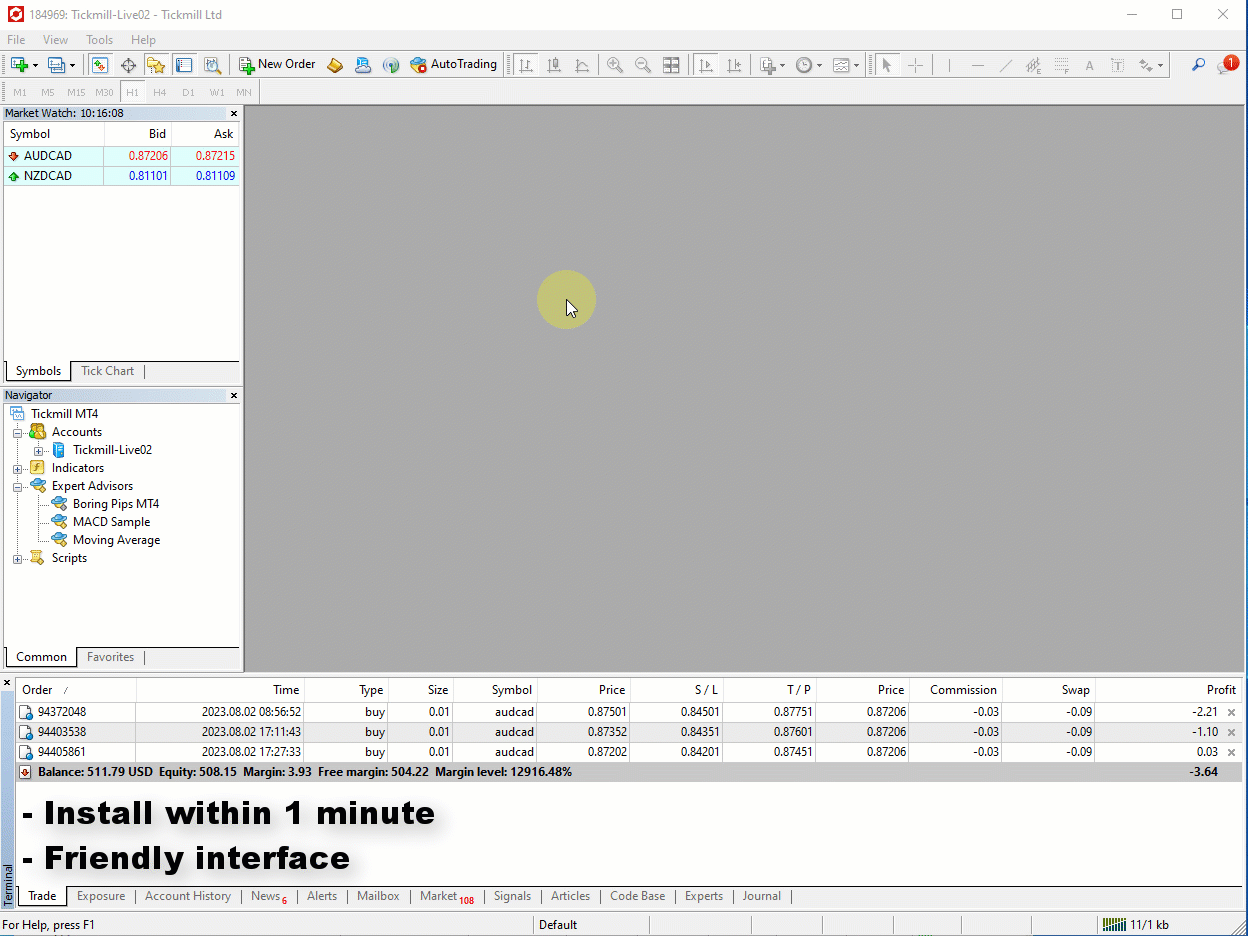
Task: Expand the Scripts tree node
Action: 18,558
